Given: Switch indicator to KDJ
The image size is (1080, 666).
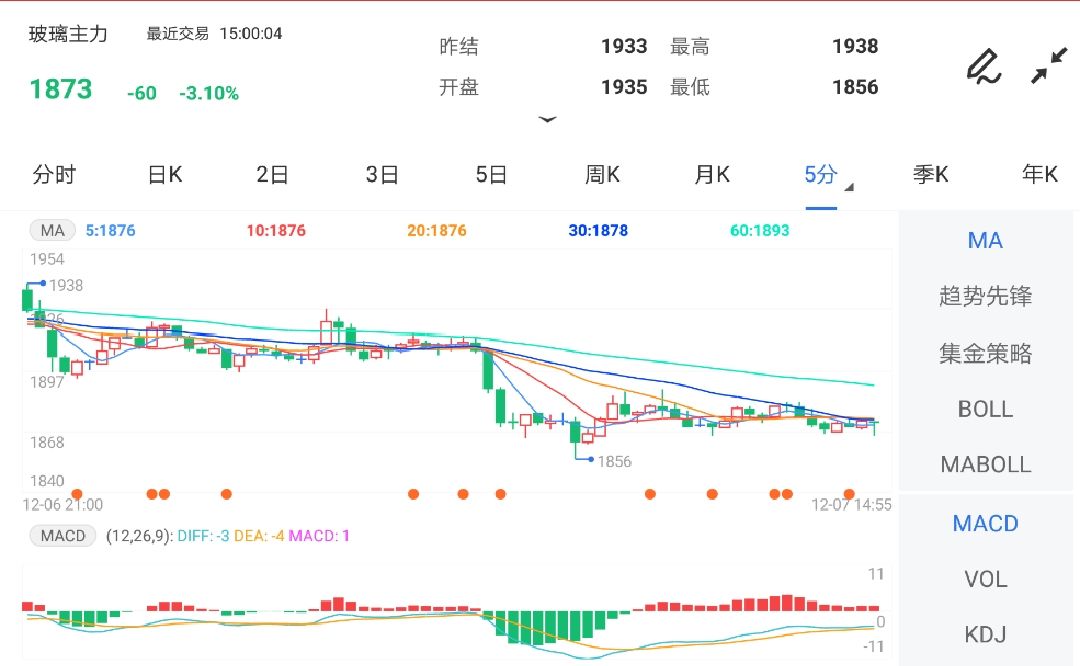Looking at the screenshot, I should coord(984,633).
